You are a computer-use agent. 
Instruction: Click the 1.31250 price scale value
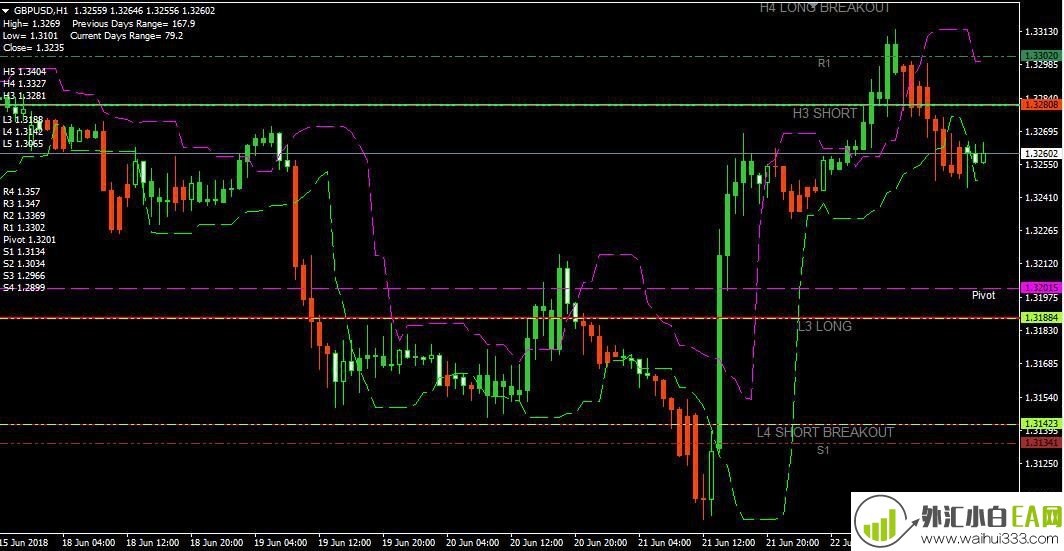1042,463
